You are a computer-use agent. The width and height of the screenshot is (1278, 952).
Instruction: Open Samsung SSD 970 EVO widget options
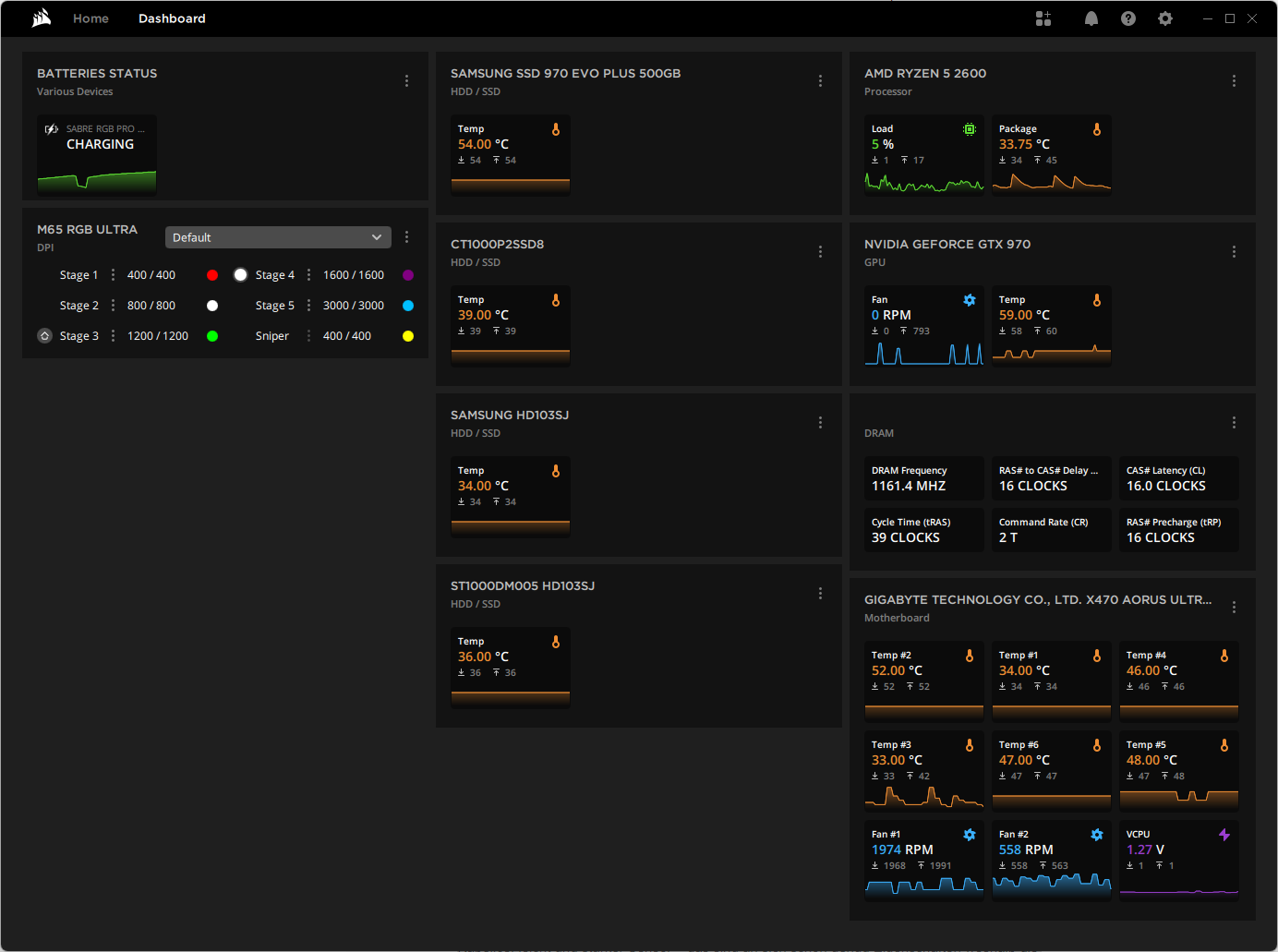[820, 81]
